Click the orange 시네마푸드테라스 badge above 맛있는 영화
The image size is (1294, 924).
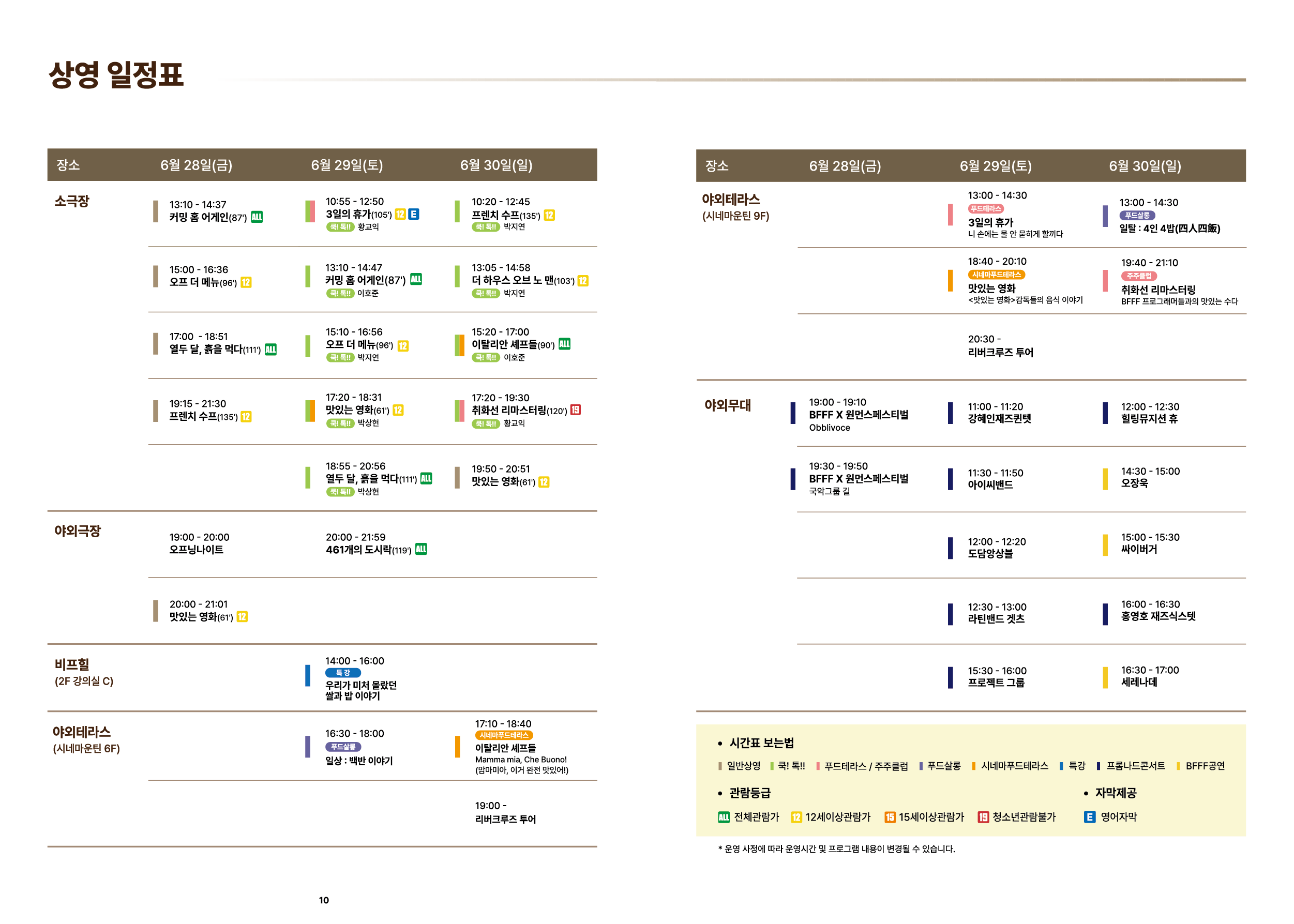point(997,275)
